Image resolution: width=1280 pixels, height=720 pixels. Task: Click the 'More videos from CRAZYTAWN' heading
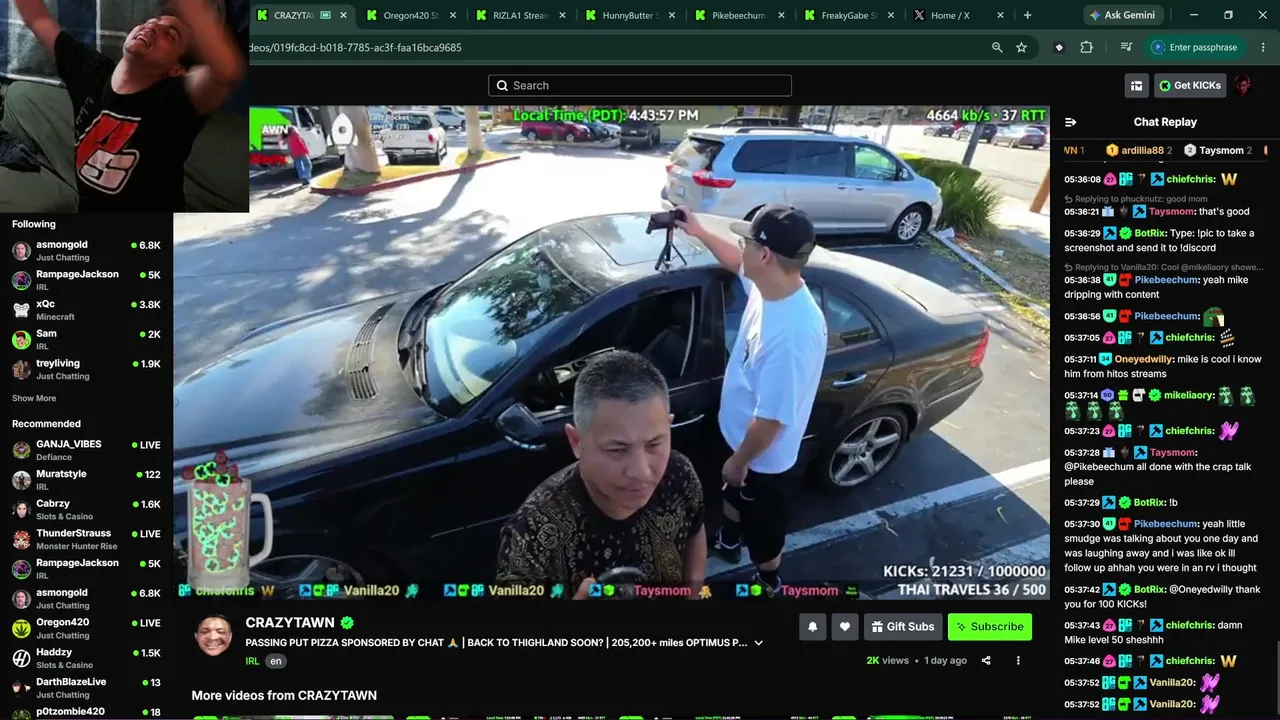pyautogui.click(x=284, y=696)
